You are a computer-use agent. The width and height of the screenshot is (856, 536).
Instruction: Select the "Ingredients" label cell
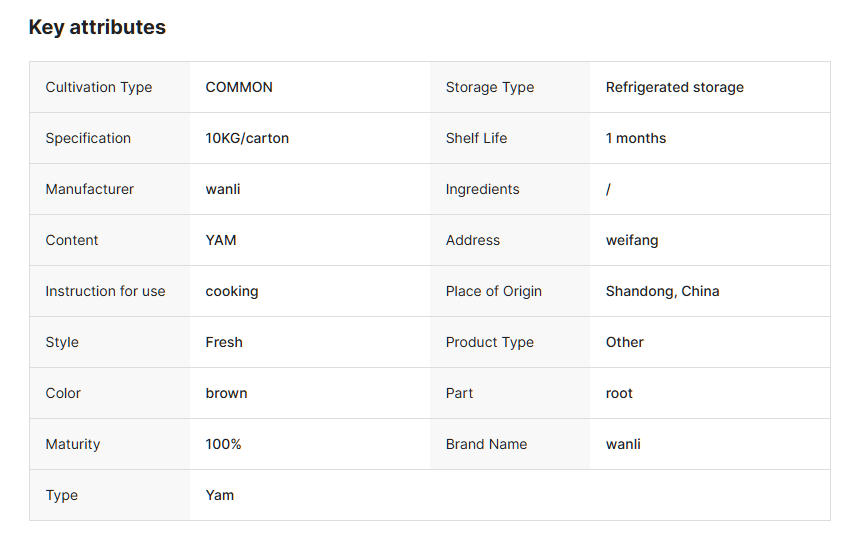pyautogui.click(x=482, y=189)
